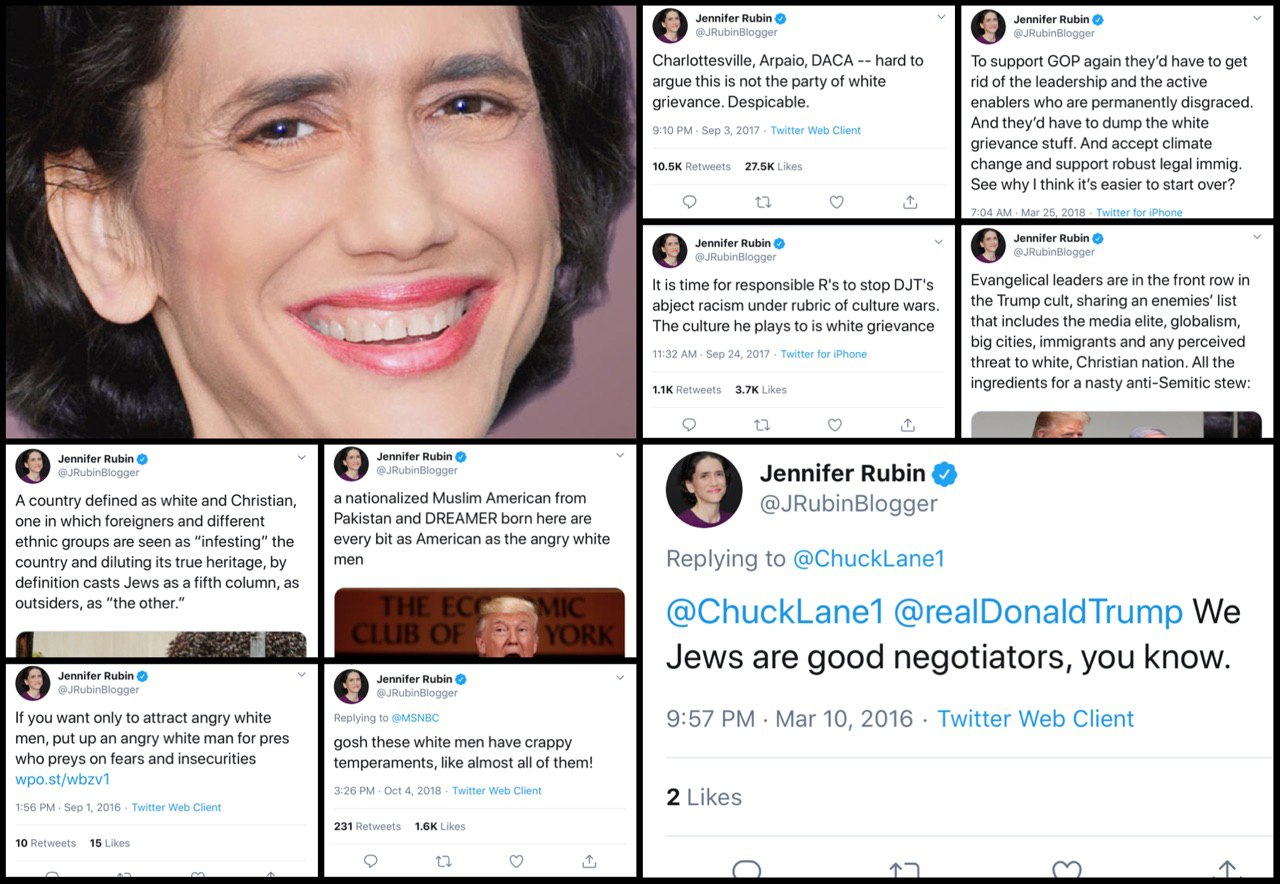Viewport: 1280px width, 884px height.
Task: Open the wpo.st/wbzv1 link
Action: click(62, 779)
